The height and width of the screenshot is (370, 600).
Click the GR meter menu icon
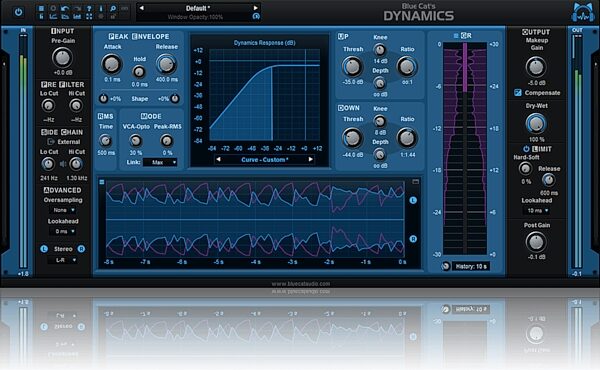coord(456,36)
